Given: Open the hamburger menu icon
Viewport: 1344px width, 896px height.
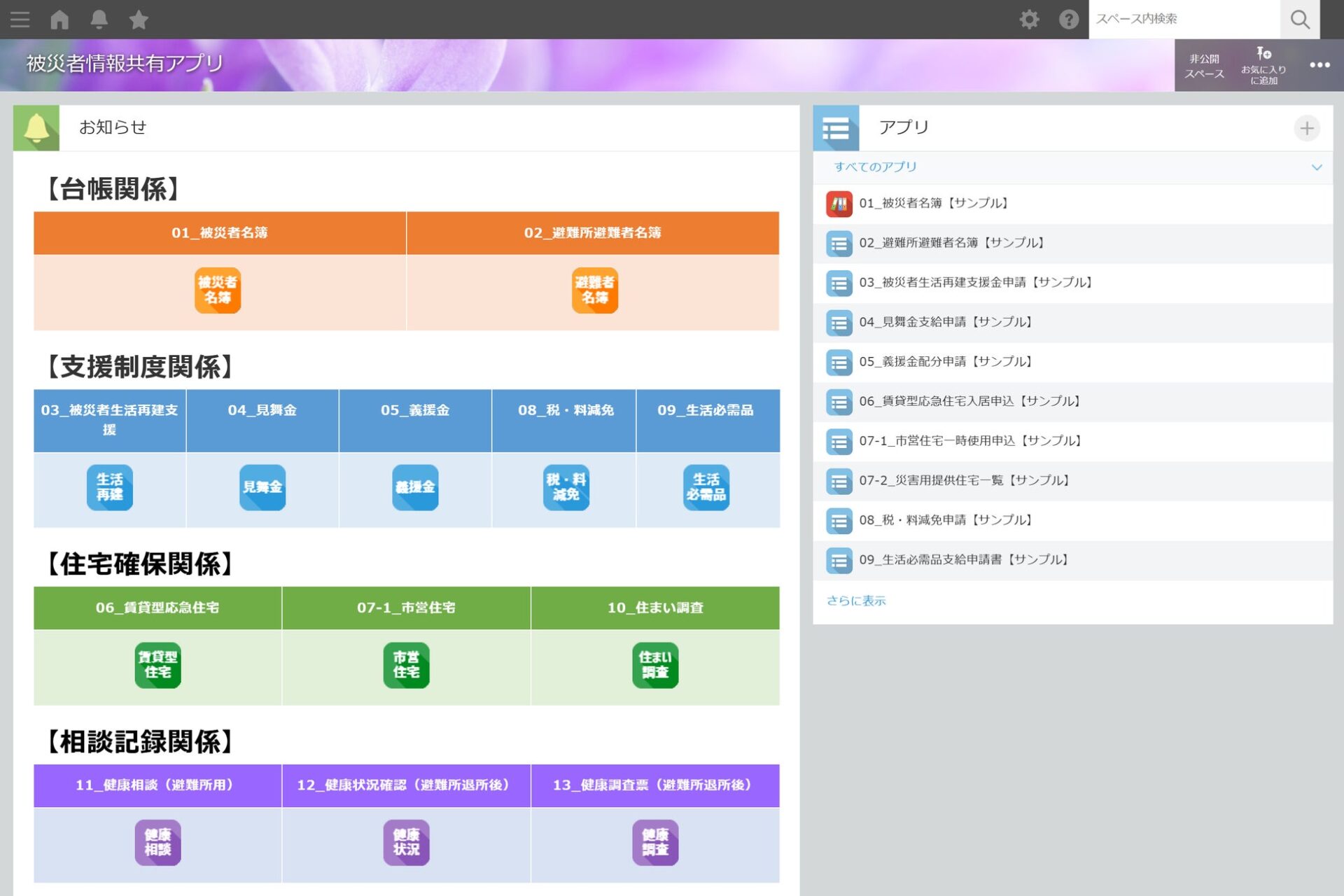Looking at the screenshot, I should (x=20, y=20).
